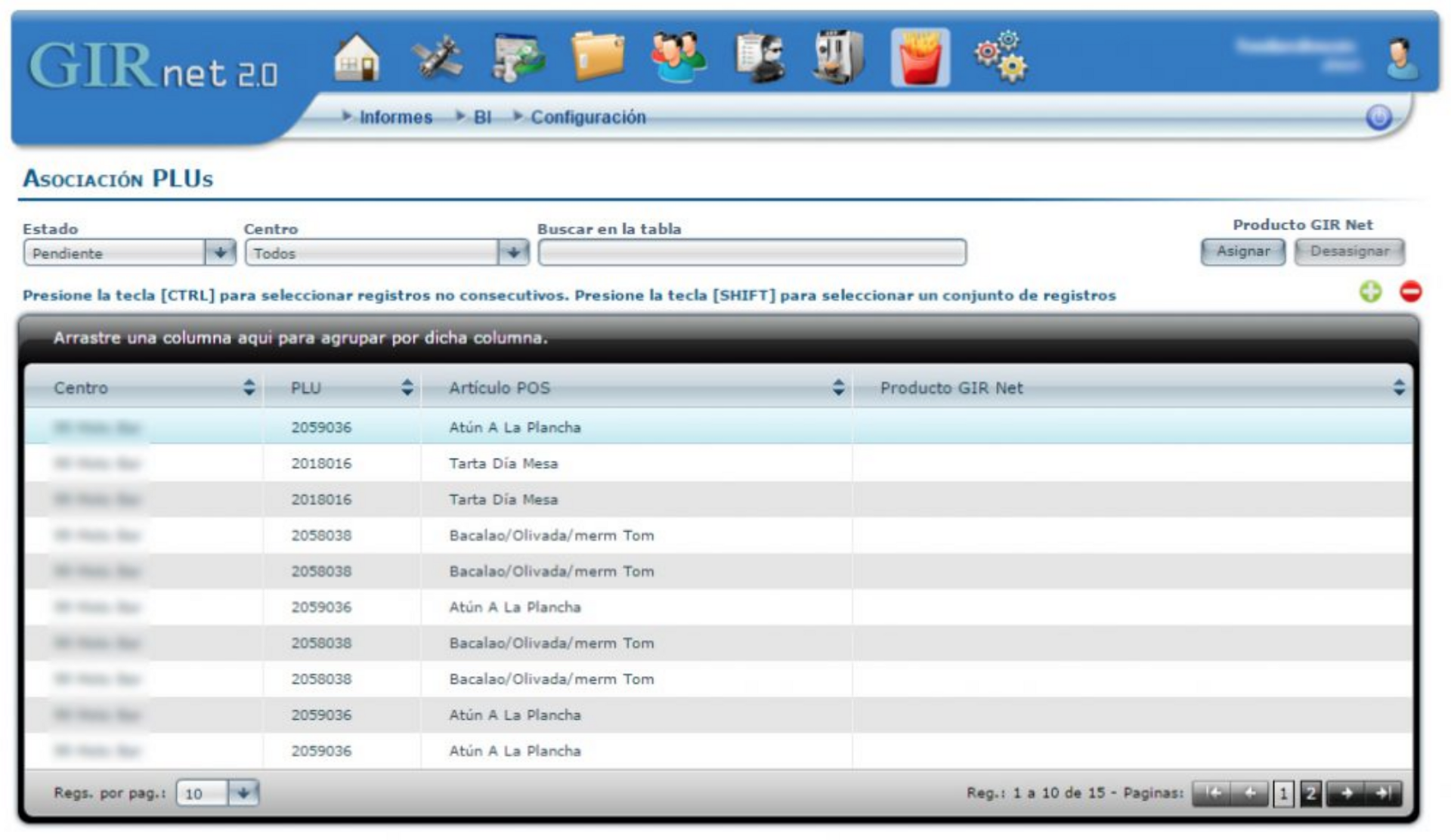Open the yellow folder icon
Viewport: 1451px width, 840px height.
click(598, 57)
